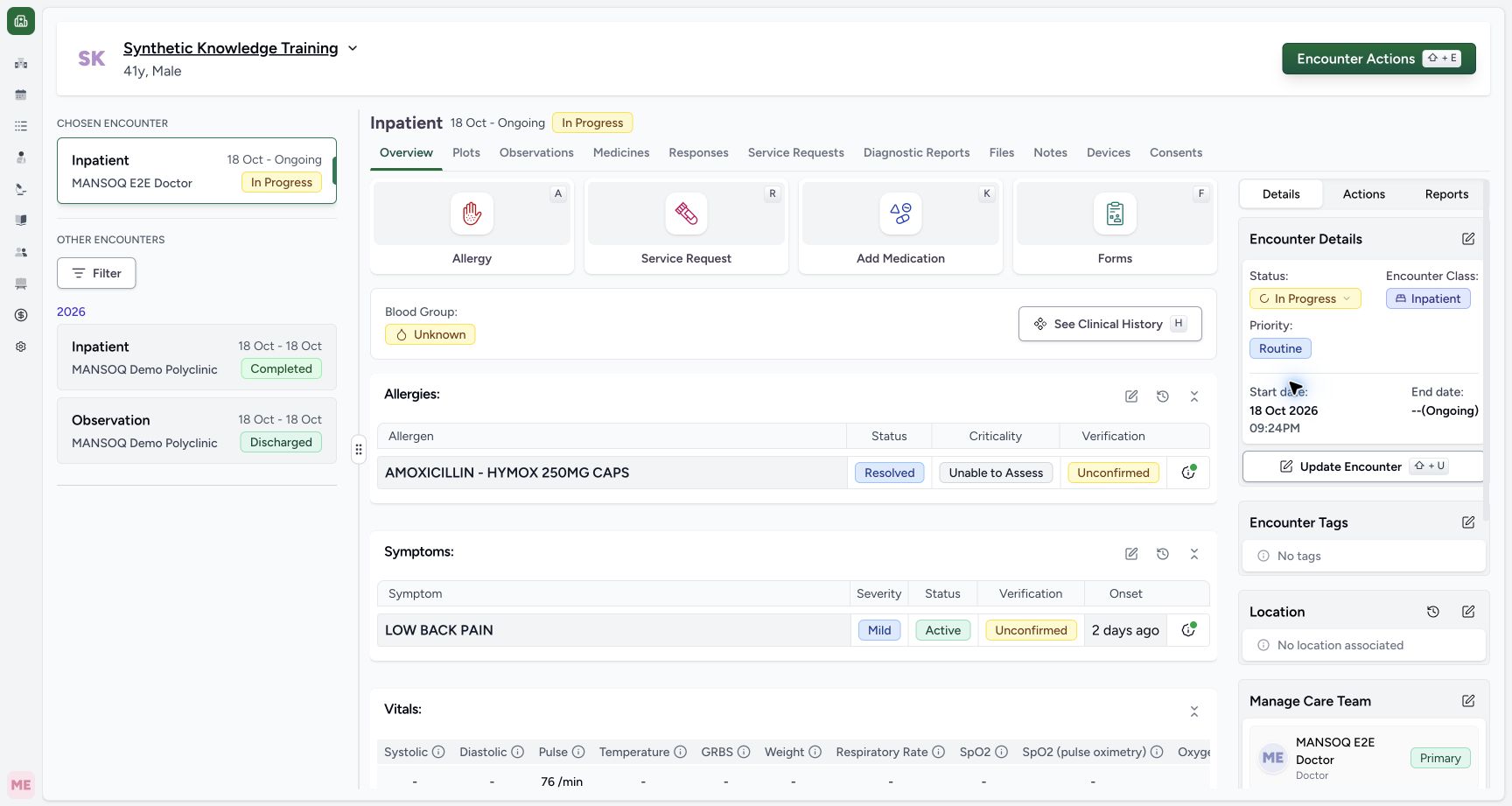This screenshot has width=1512, height=806.
Task: Click the Service Request test-tube icon
Action: click(686, 214)
